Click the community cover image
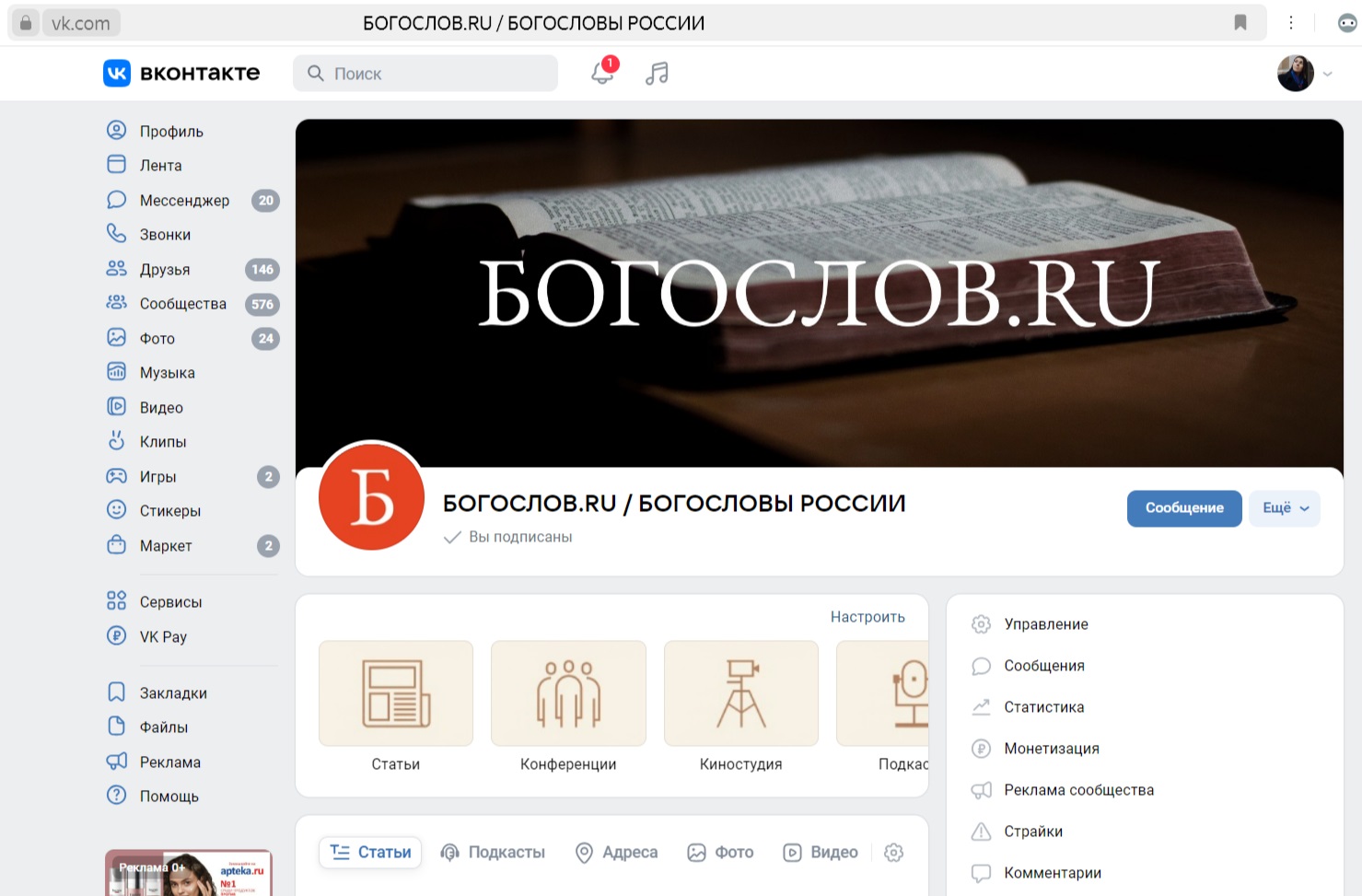 819,292
